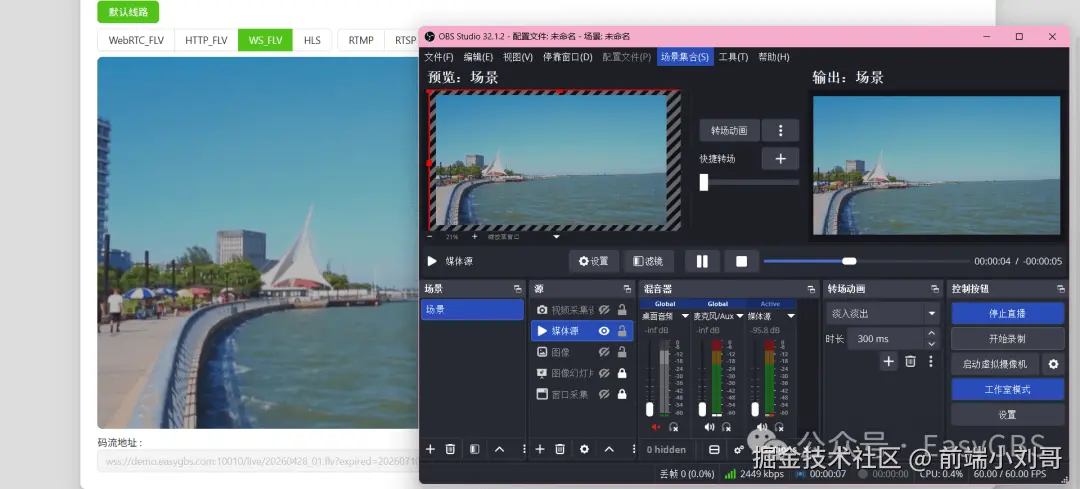
Task: Open the 停靠窗口(D) menu
Action: tap(568, 57)
